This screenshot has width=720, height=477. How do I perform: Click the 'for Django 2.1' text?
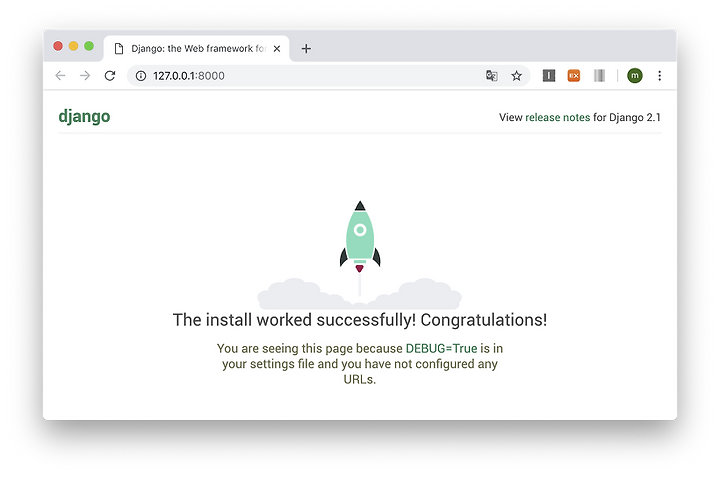coord(627,118)
